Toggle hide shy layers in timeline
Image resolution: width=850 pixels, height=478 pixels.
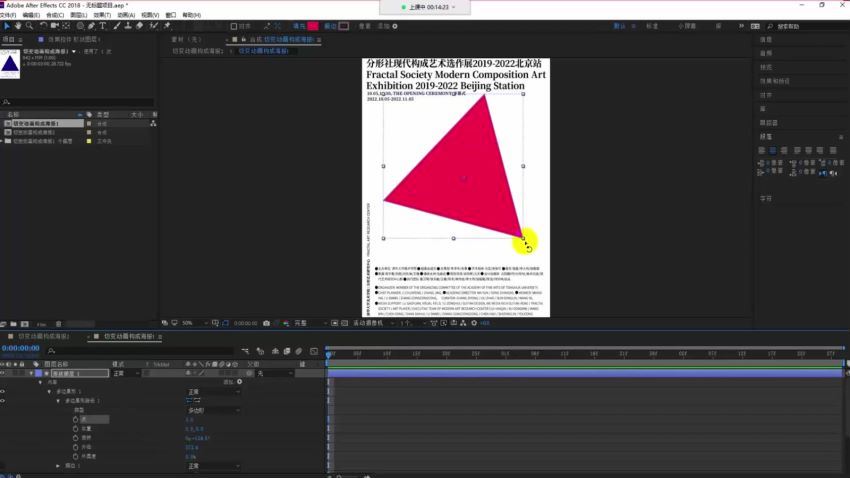(x=275, y=351)
